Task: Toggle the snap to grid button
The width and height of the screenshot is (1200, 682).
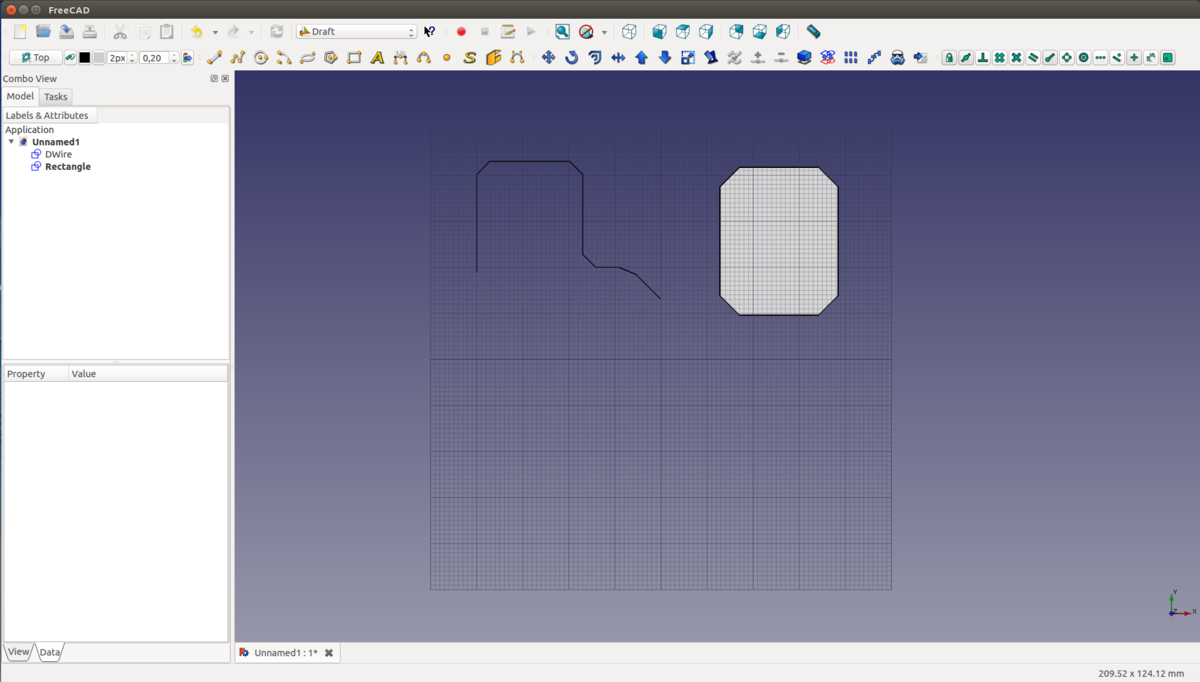Action: coord(999,58)
